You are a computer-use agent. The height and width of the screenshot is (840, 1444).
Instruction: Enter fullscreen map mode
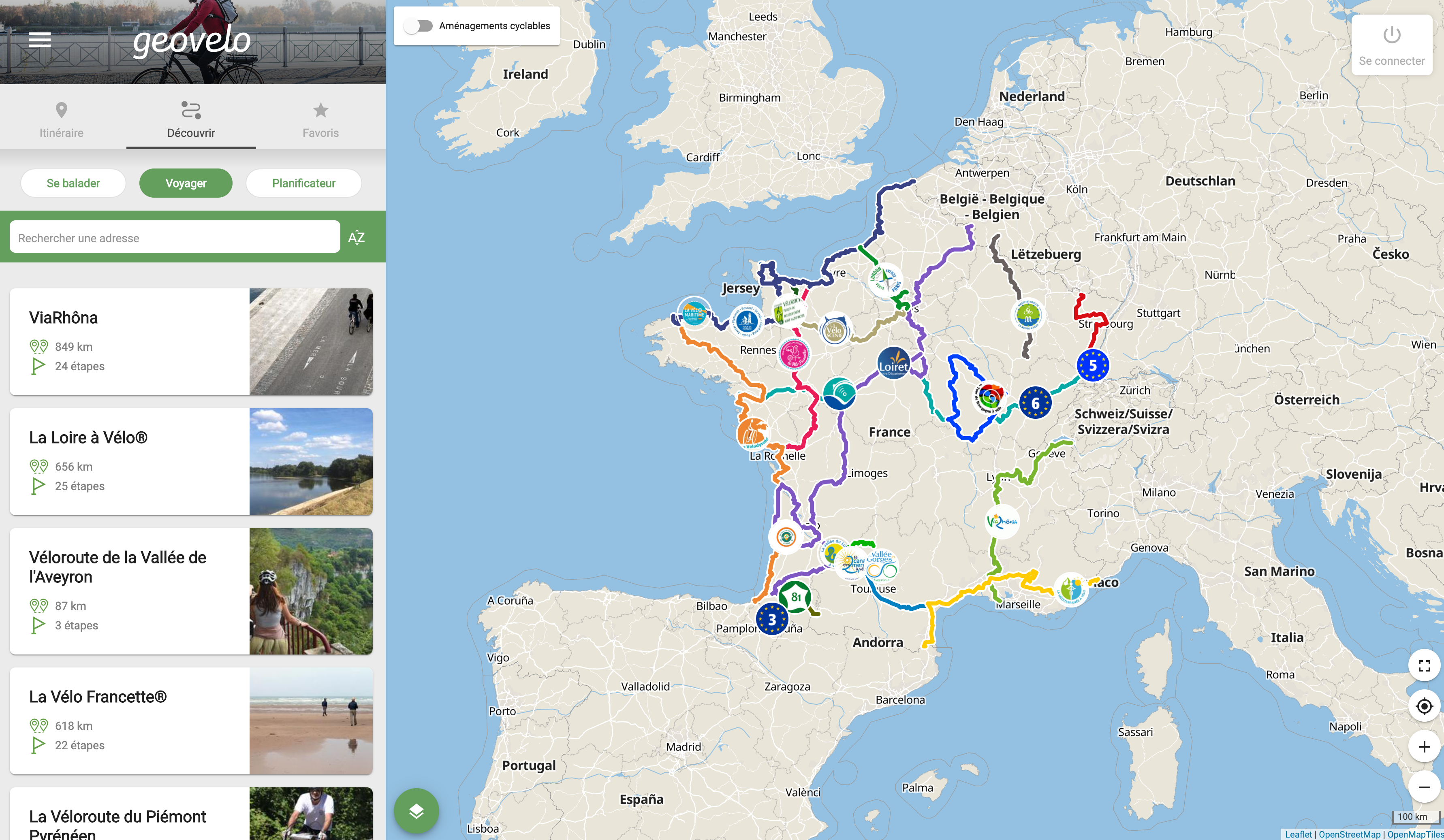point(1424,665)
